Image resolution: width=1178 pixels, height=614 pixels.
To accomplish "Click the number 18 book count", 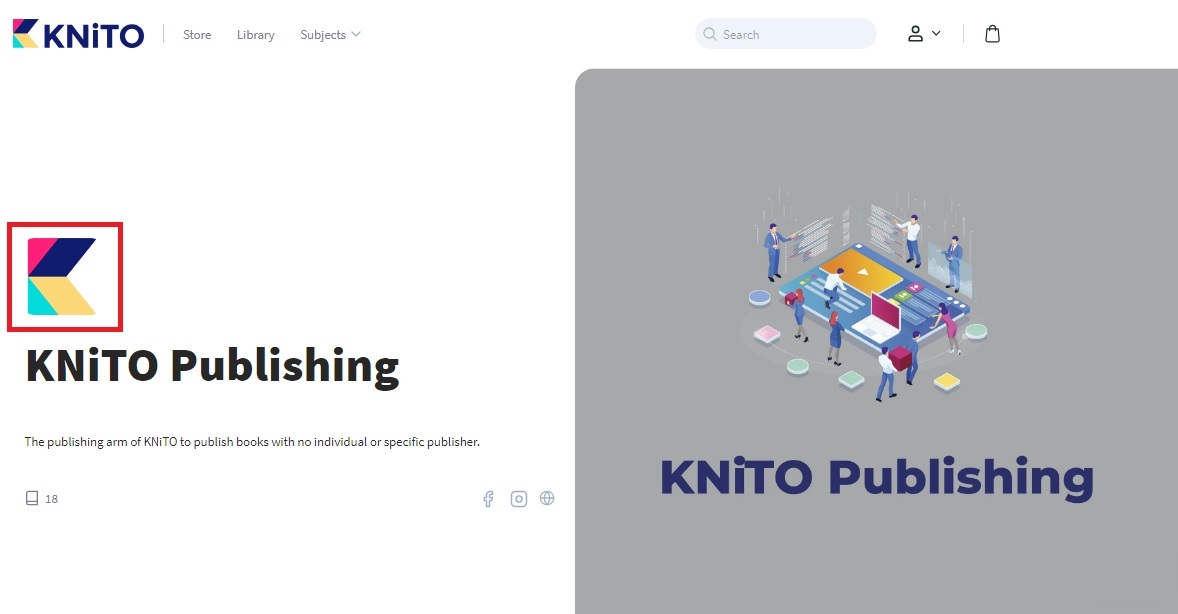I will coord(52,499).
